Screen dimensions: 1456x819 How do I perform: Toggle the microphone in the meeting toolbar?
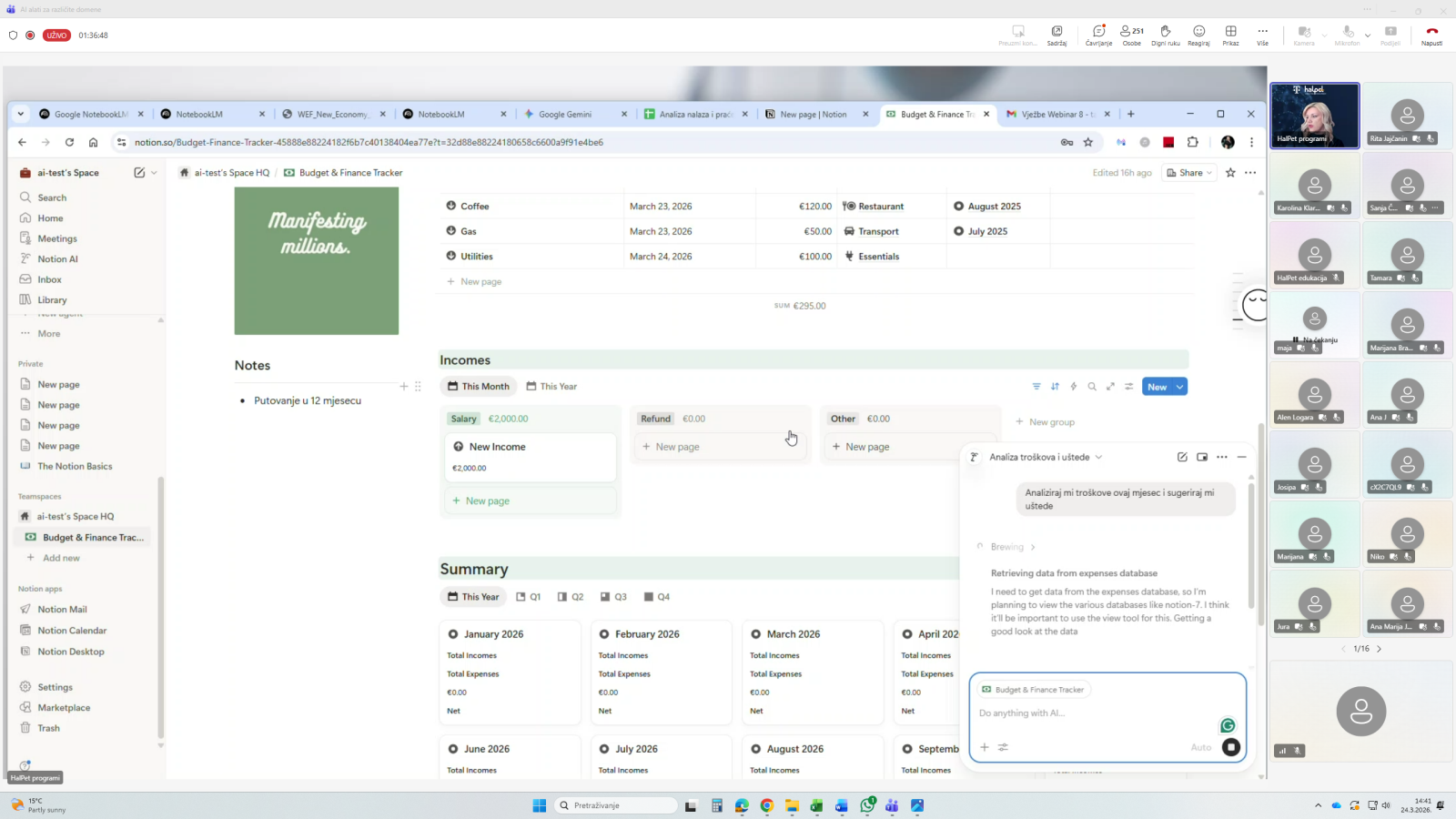coord(1346,35)
